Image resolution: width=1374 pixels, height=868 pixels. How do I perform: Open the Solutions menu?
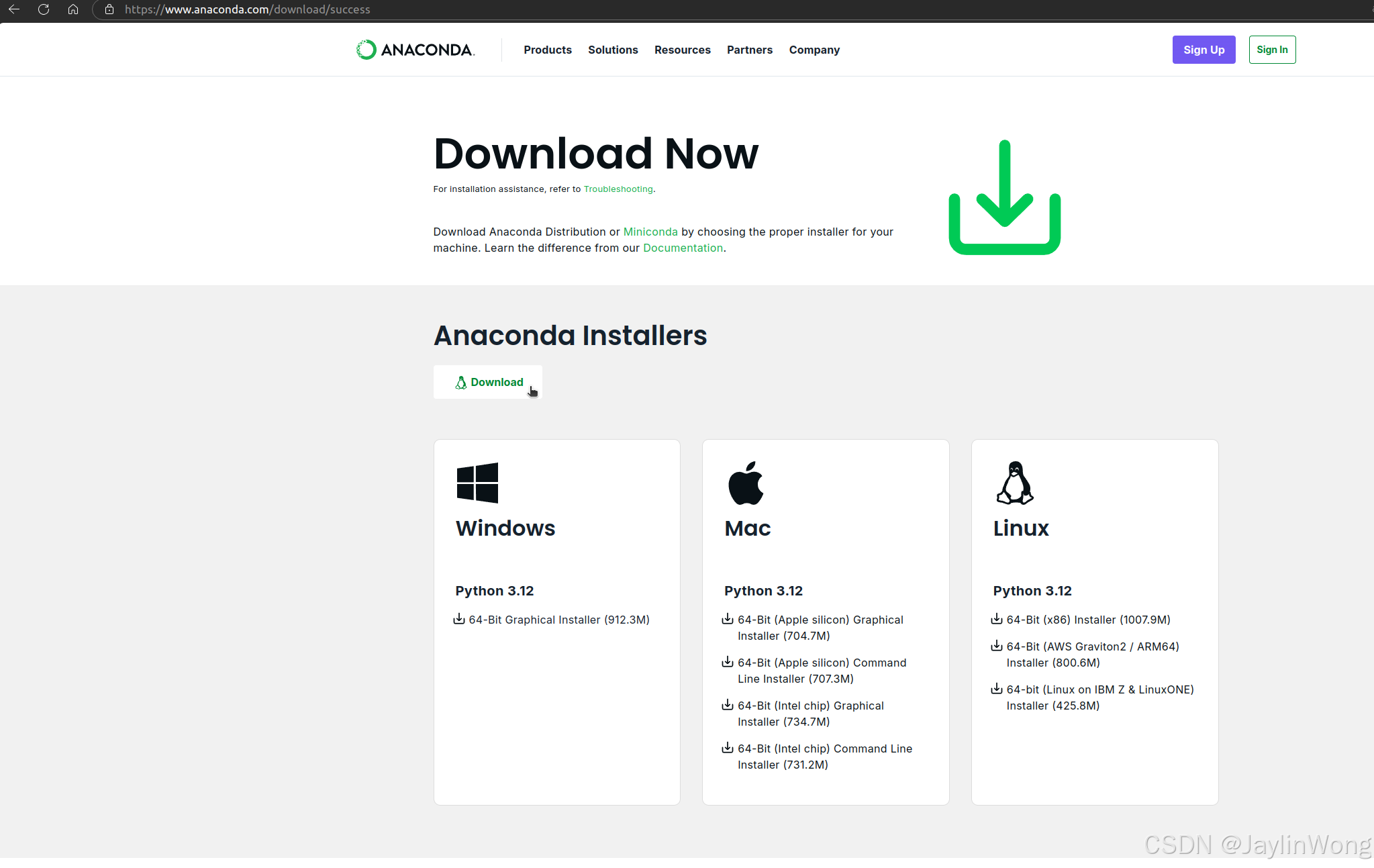(x=613, y=50)
